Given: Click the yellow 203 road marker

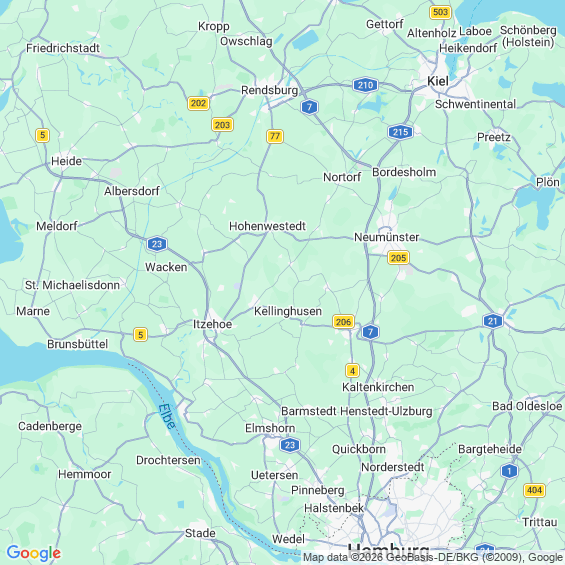Looking at the screenshot, I should [x=222, y=125].
